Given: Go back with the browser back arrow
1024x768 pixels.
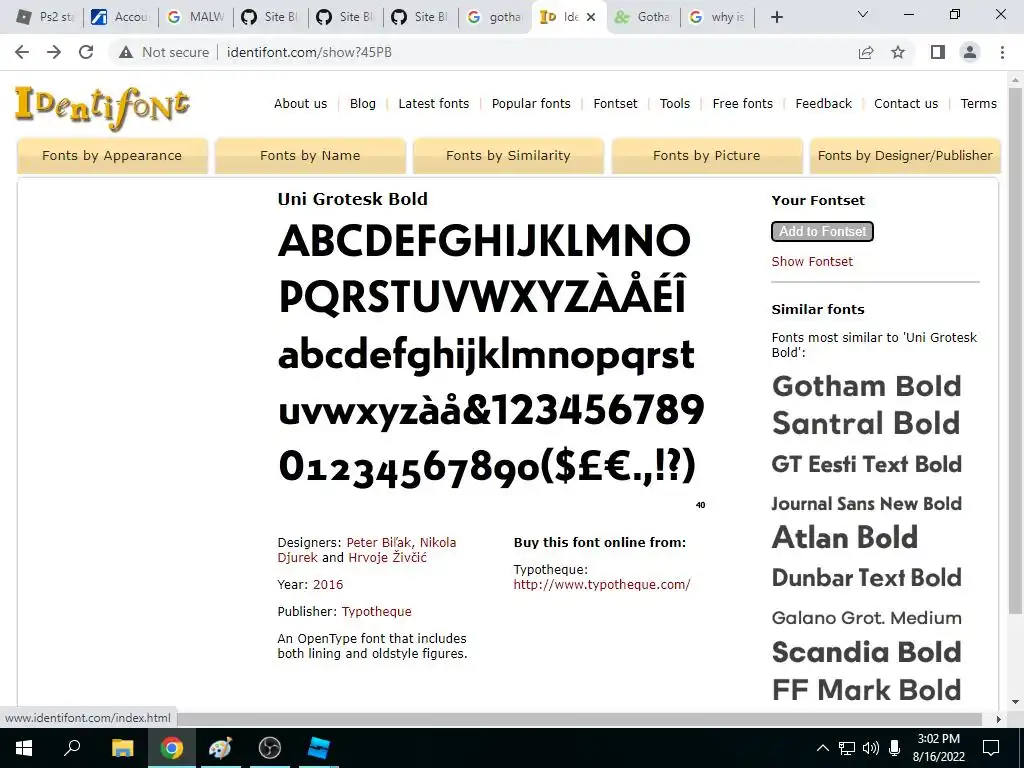Looking at the screenshot, I should tap(22, 52).
